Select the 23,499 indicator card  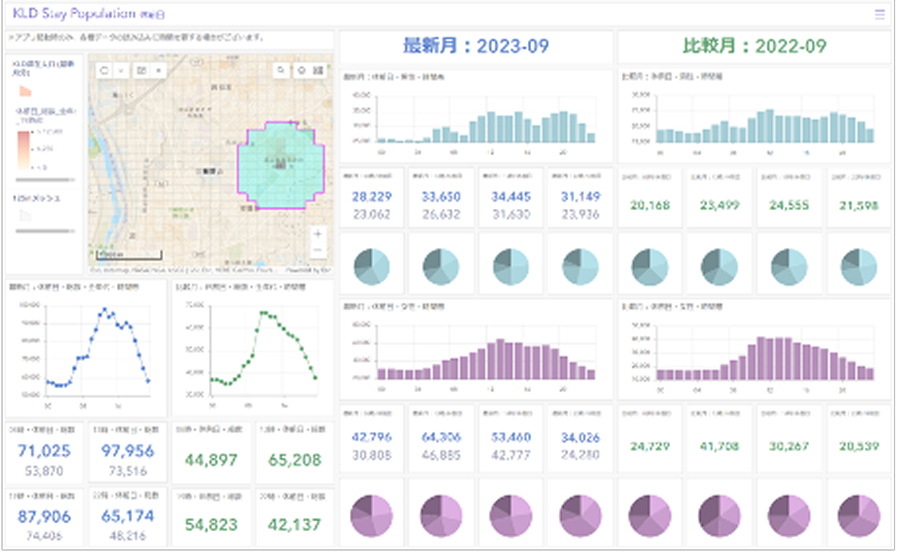point(720,197)
